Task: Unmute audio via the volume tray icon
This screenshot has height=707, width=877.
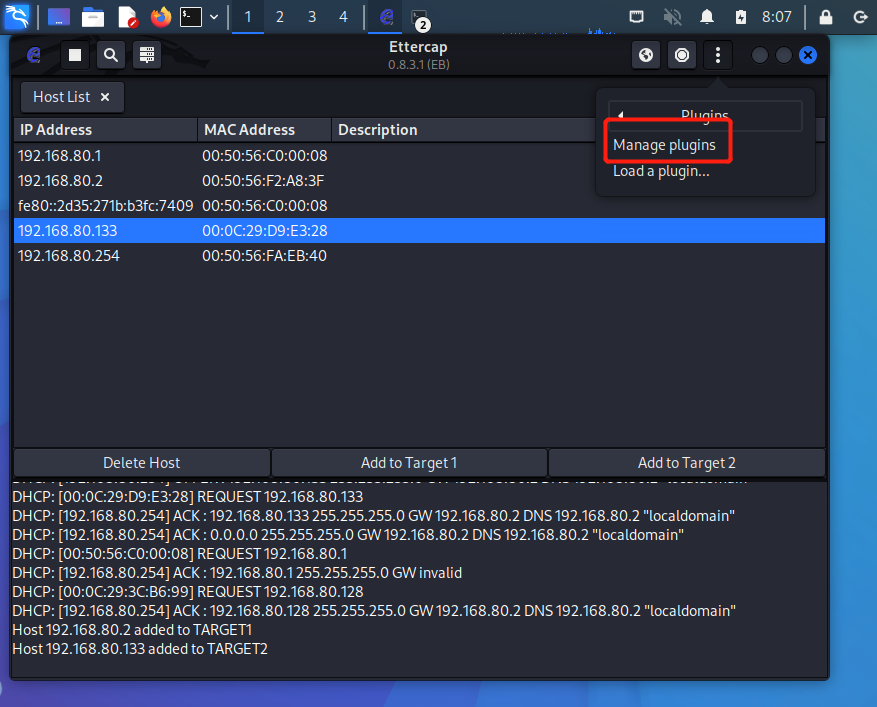Action: coord(672,17)
